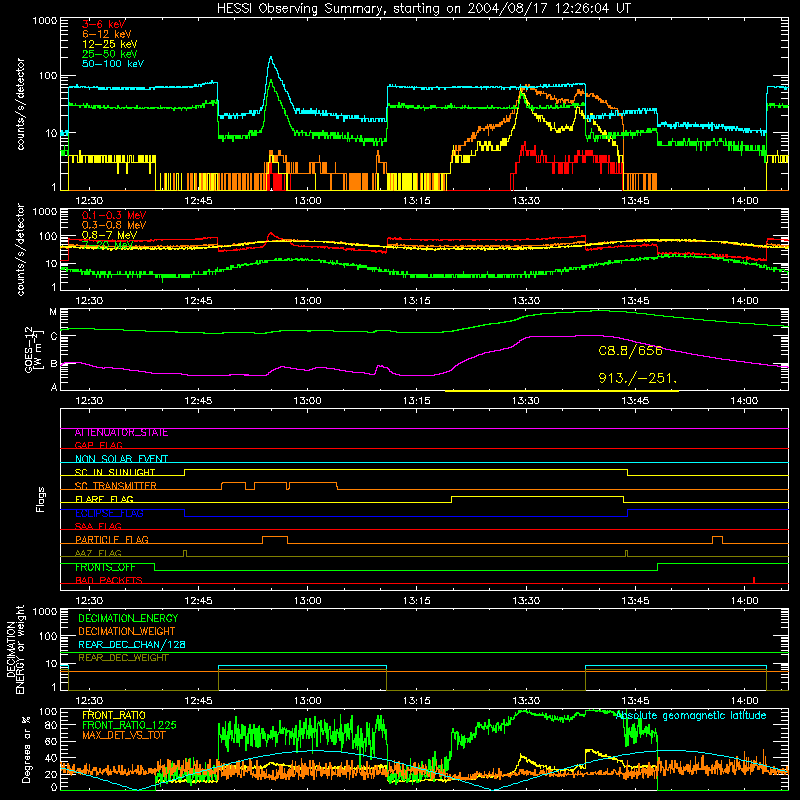The image size is (800, 800).
Task: Click the REAR_DEC_WEIGHT legend label
Action: click(123, 658)
